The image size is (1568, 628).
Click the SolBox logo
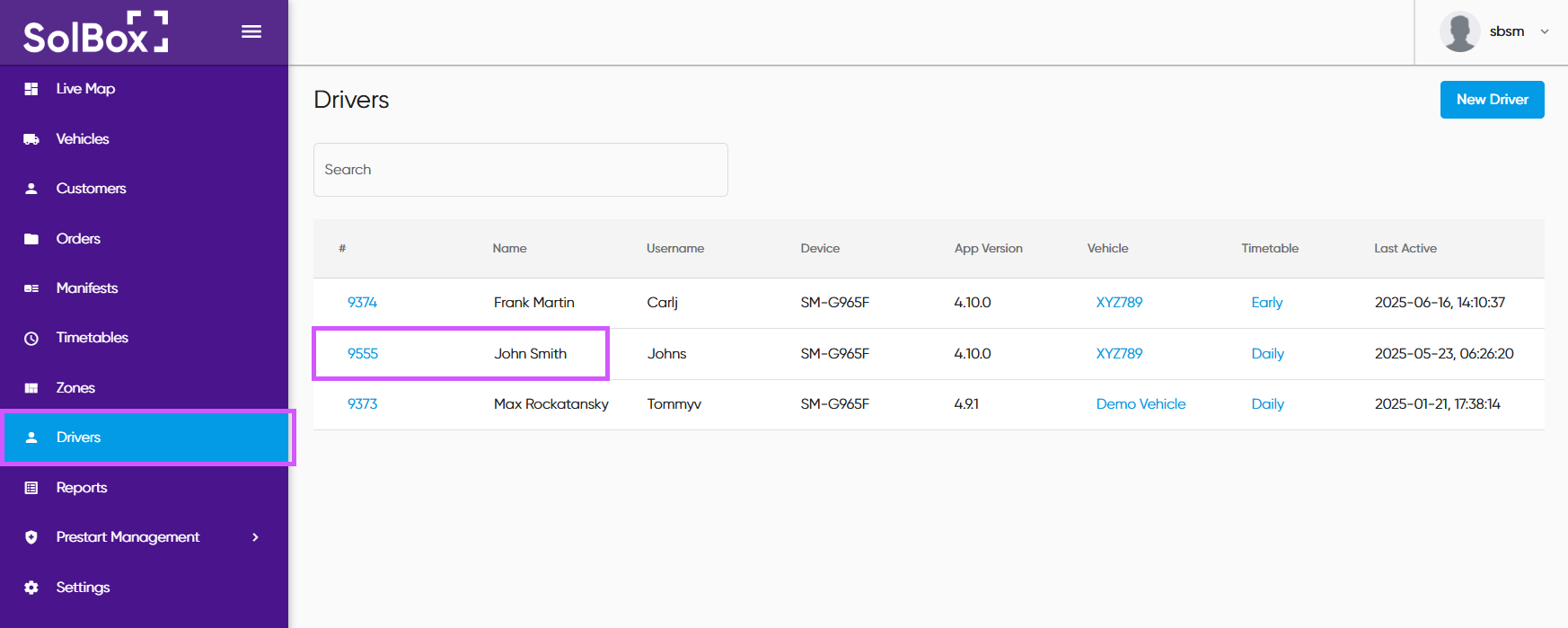click(x=95, y=33)
